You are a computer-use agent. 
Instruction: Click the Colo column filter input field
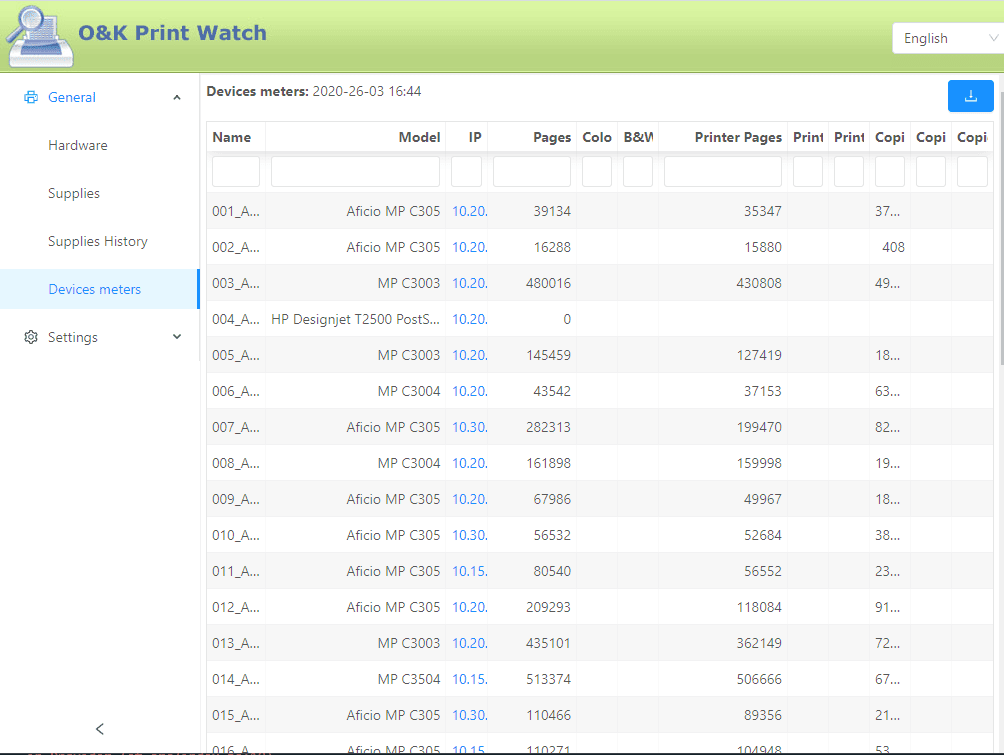tap(597, 172)
